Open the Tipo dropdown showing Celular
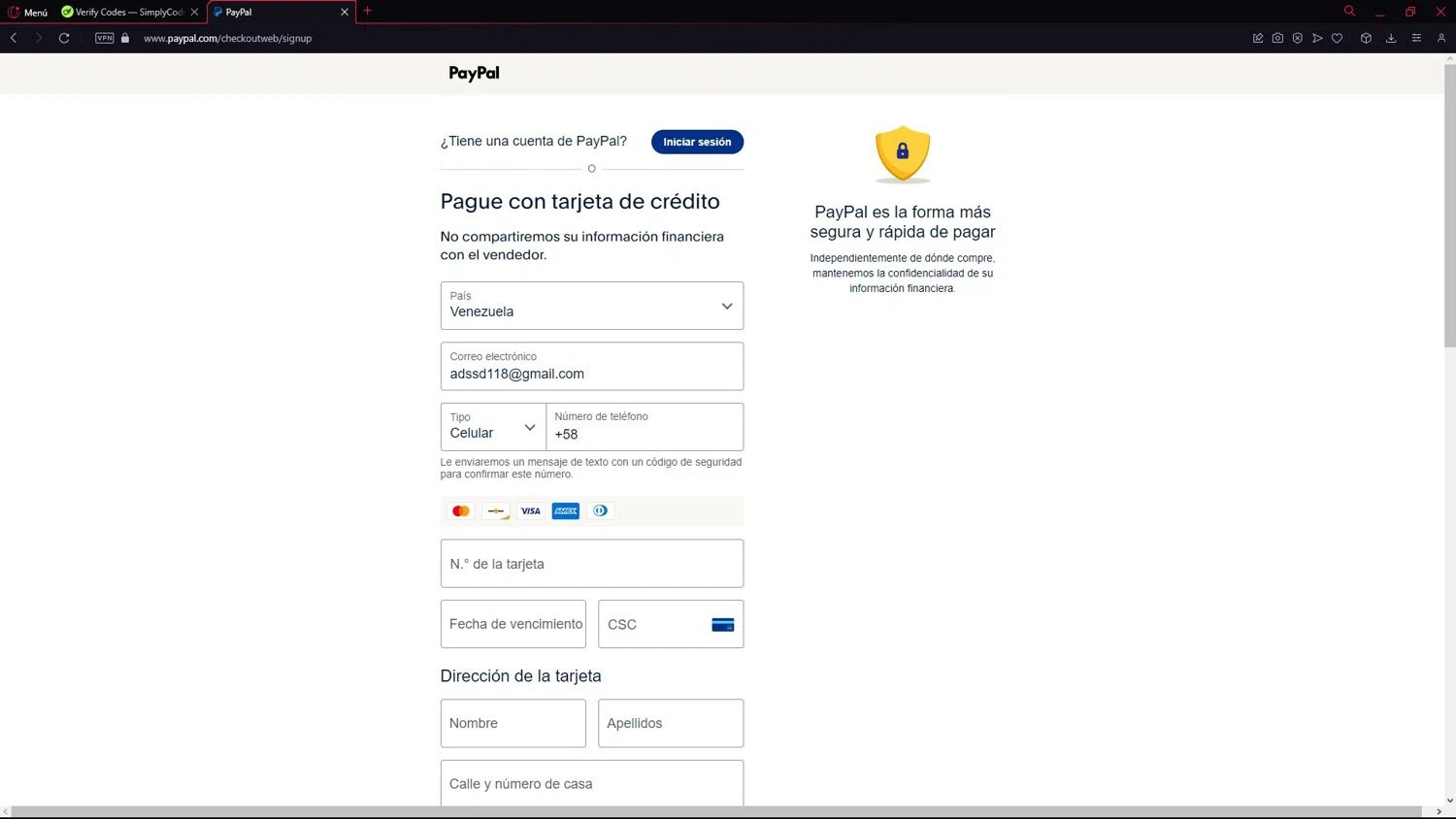This screenshot has width=1456, height=819. click(x=493, y=427)
